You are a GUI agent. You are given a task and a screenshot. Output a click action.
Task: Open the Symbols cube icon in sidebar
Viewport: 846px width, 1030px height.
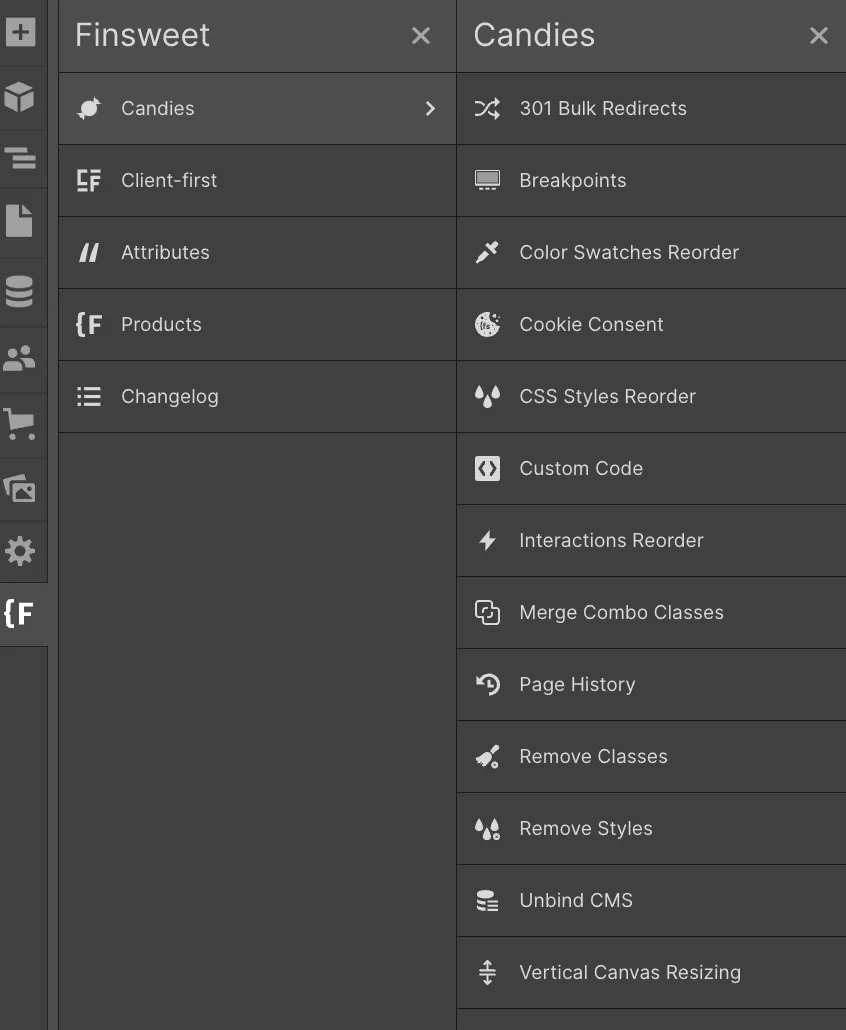coord(19,97)
